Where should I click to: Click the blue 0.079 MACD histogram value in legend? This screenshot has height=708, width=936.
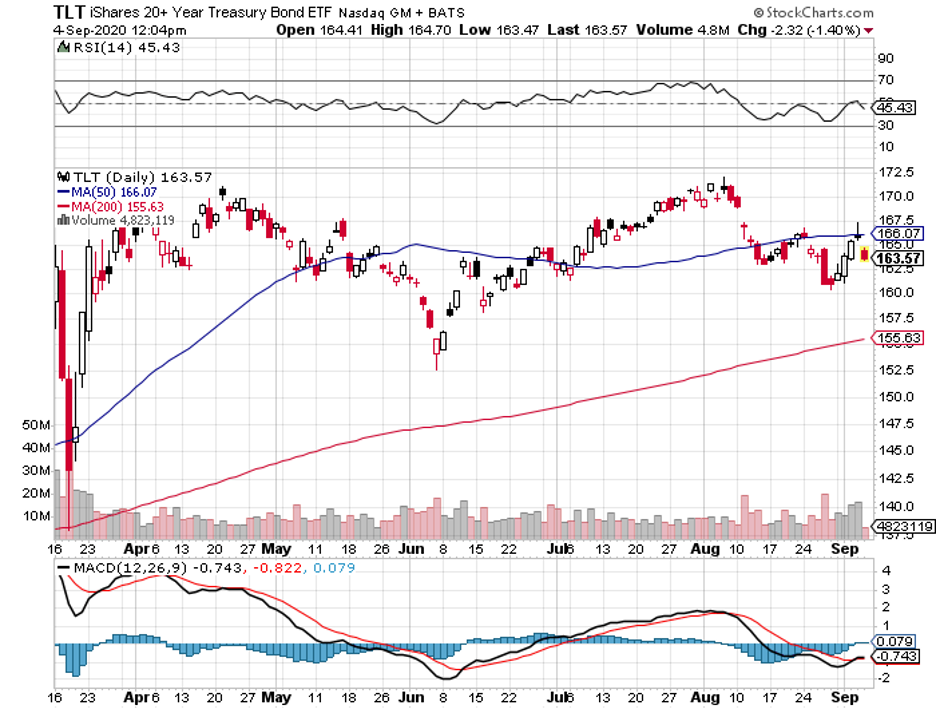tap(334, 568)
